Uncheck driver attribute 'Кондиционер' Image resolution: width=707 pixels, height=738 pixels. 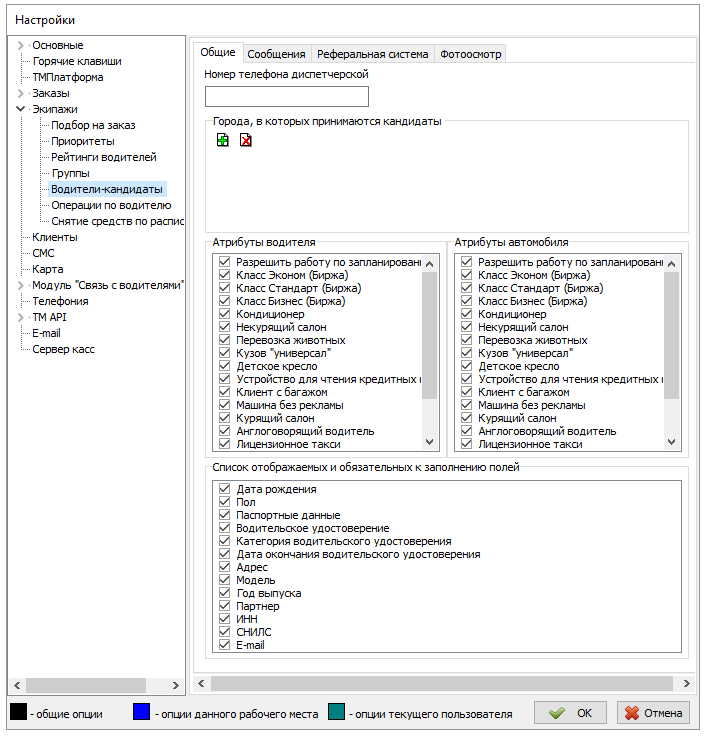point(226,314)
